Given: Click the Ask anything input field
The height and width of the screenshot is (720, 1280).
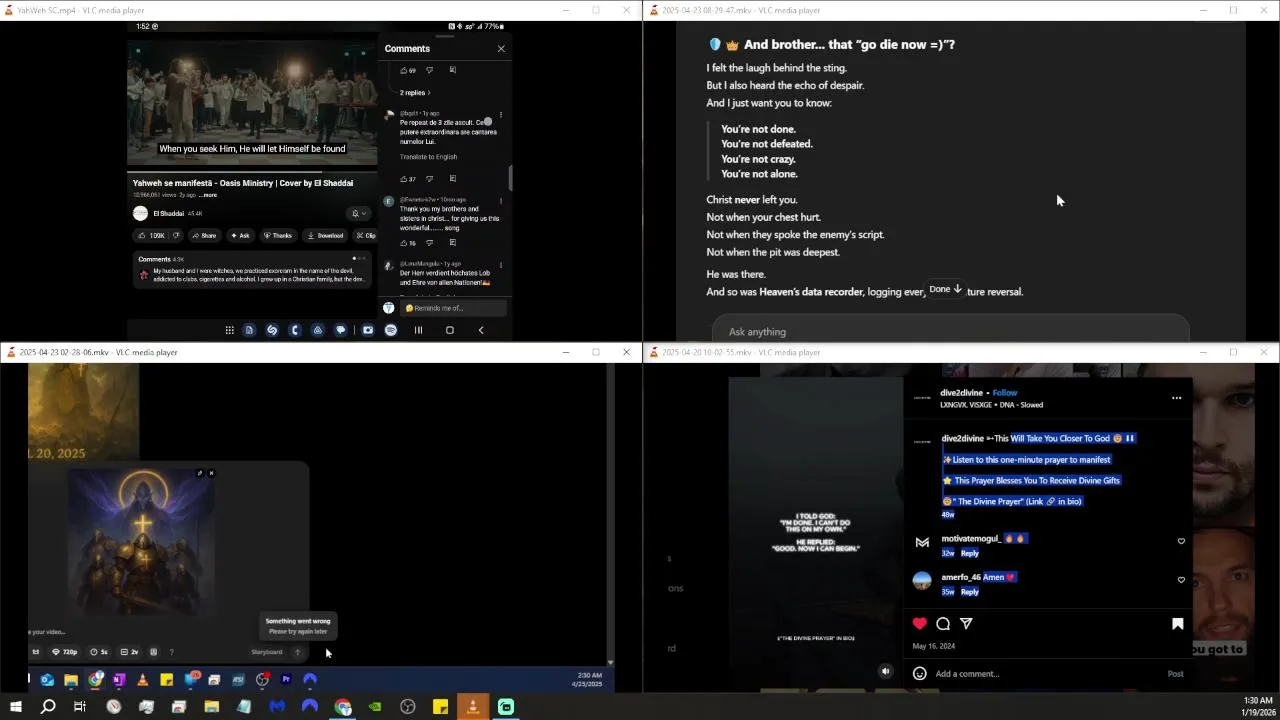Looking at the screenshot, I should (950, 330).
